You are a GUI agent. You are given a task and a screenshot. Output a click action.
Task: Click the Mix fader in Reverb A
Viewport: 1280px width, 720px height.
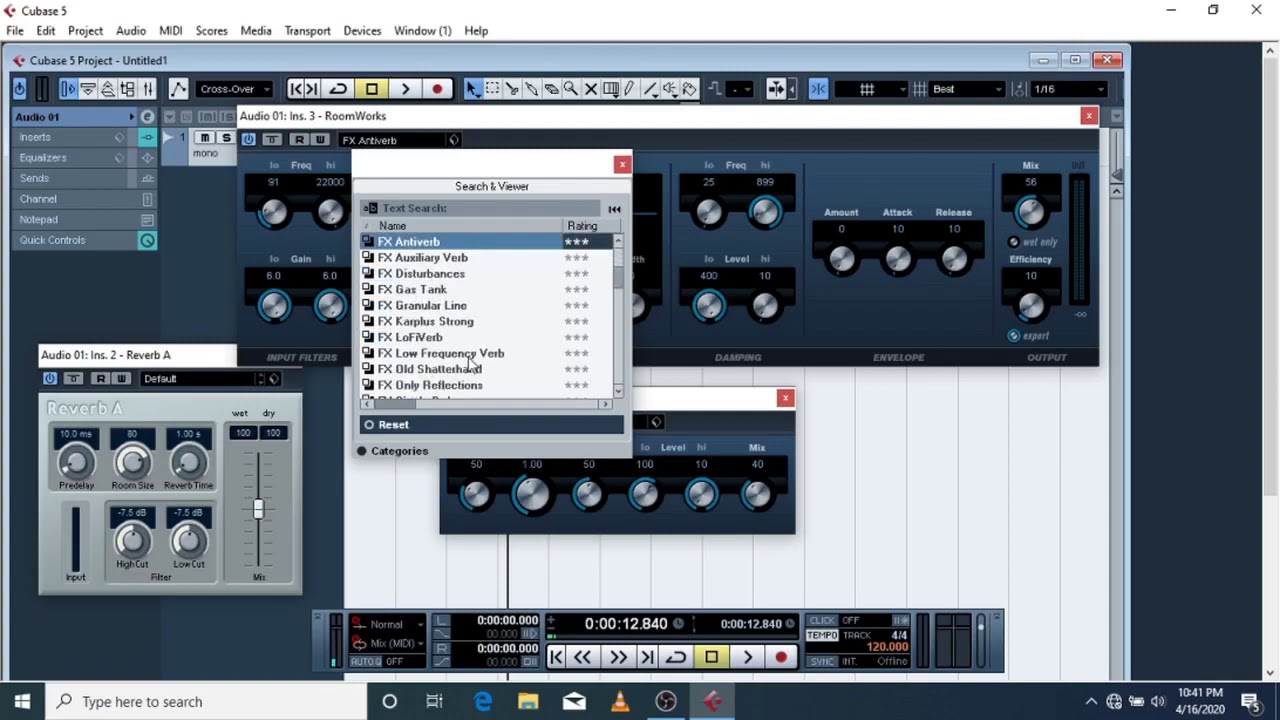[258, 509]
